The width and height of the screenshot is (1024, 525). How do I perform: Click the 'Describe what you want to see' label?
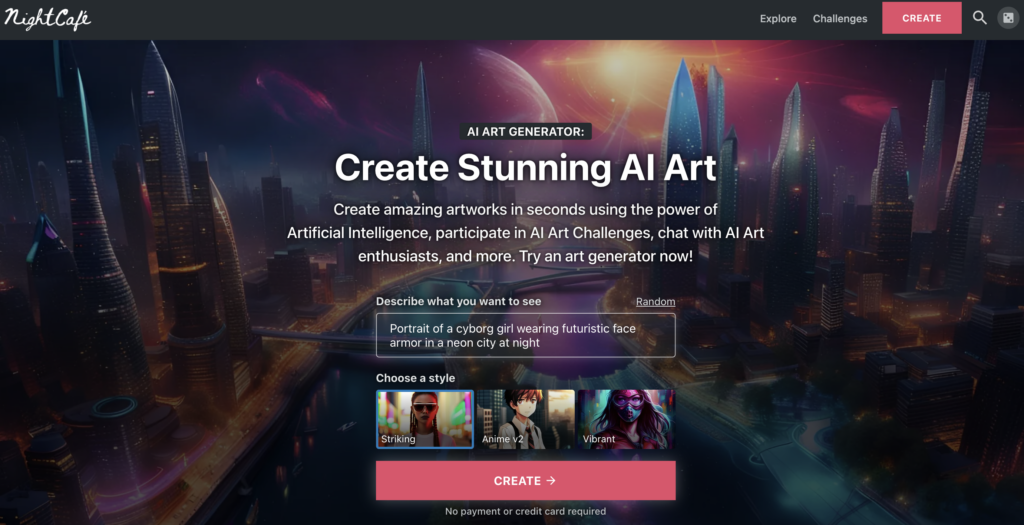(x=458, y=302)
